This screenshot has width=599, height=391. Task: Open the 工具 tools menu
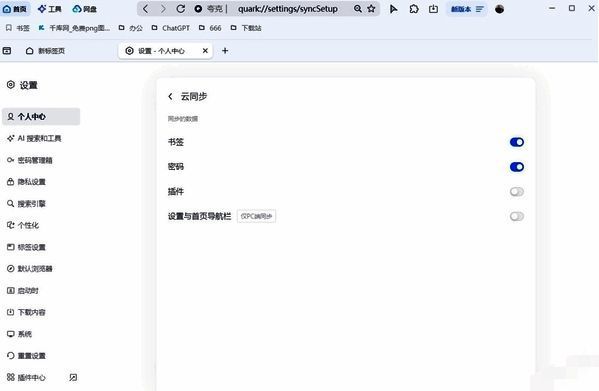coord(49,9)
